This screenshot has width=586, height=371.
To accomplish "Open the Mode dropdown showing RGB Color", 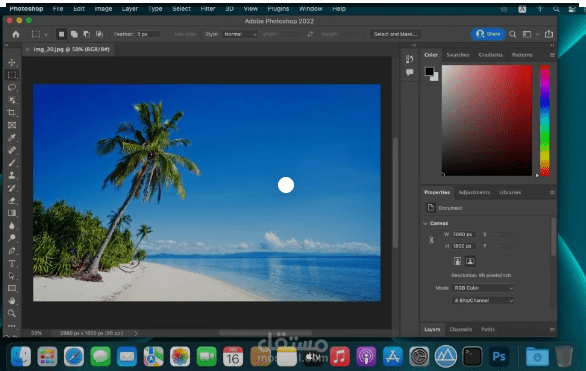I will (x=483, y=288).
